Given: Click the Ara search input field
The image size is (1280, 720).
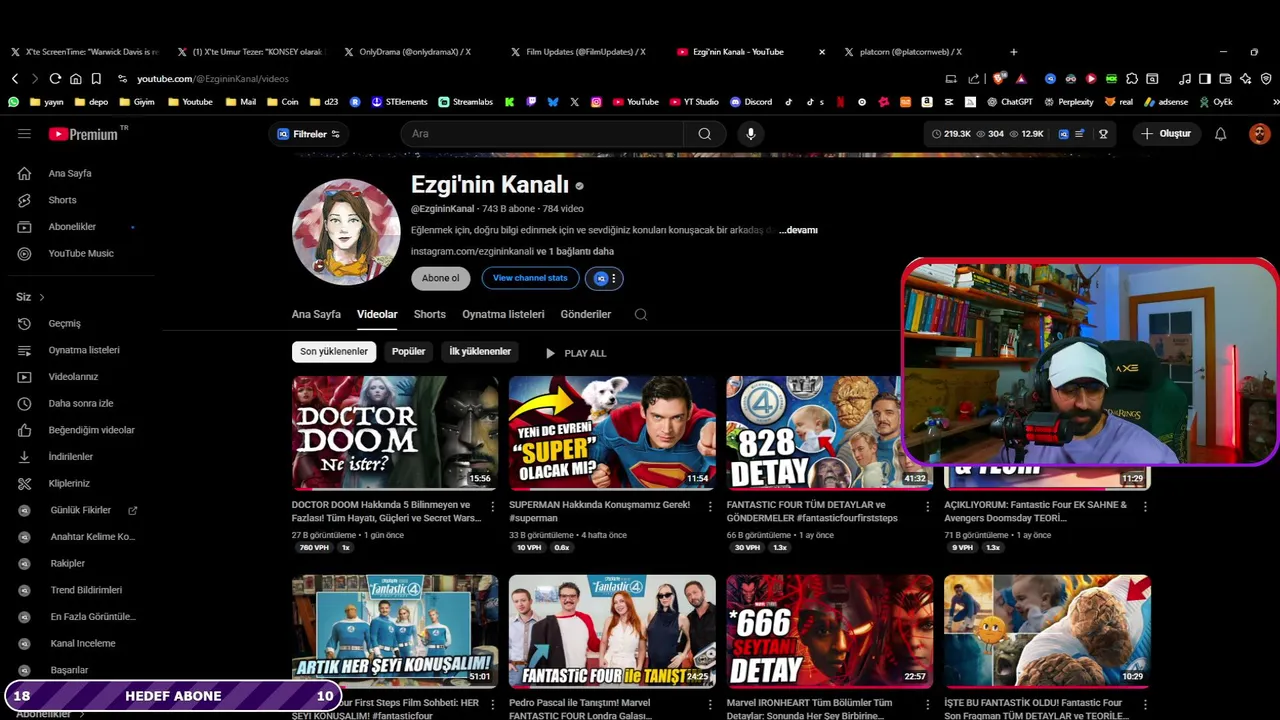Looking at the screenshot, I should point(542,134).
